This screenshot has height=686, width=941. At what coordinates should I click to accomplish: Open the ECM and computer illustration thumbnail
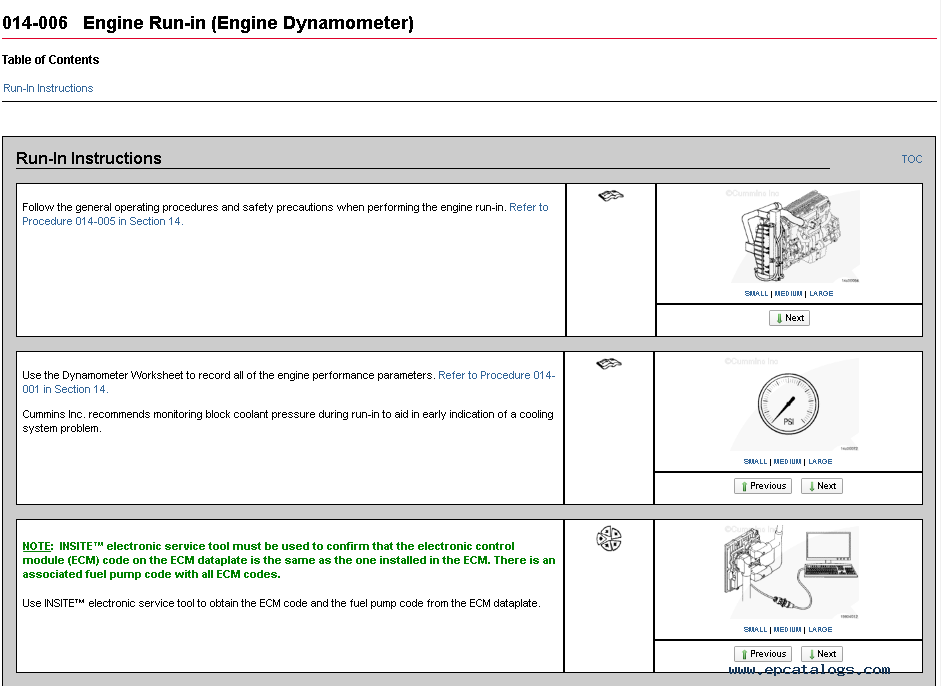pos(792,572)
